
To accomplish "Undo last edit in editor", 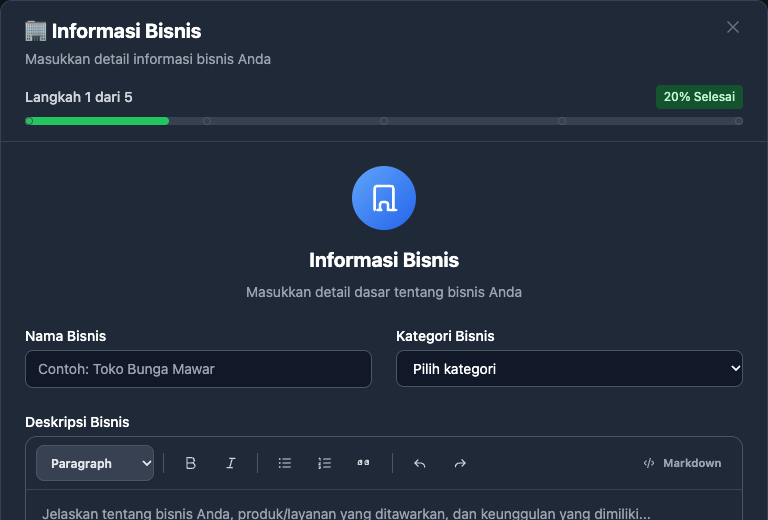I will coord(420,463).
